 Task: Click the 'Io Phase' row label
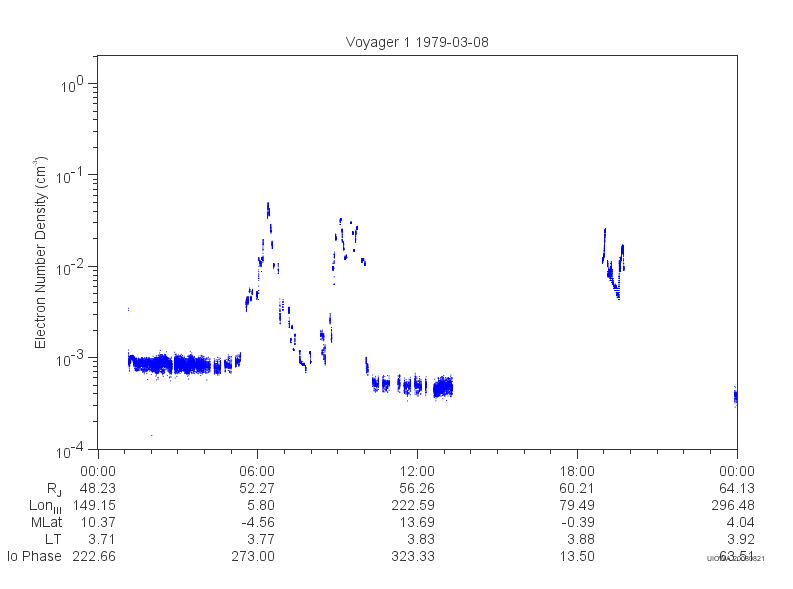point(34,556)
